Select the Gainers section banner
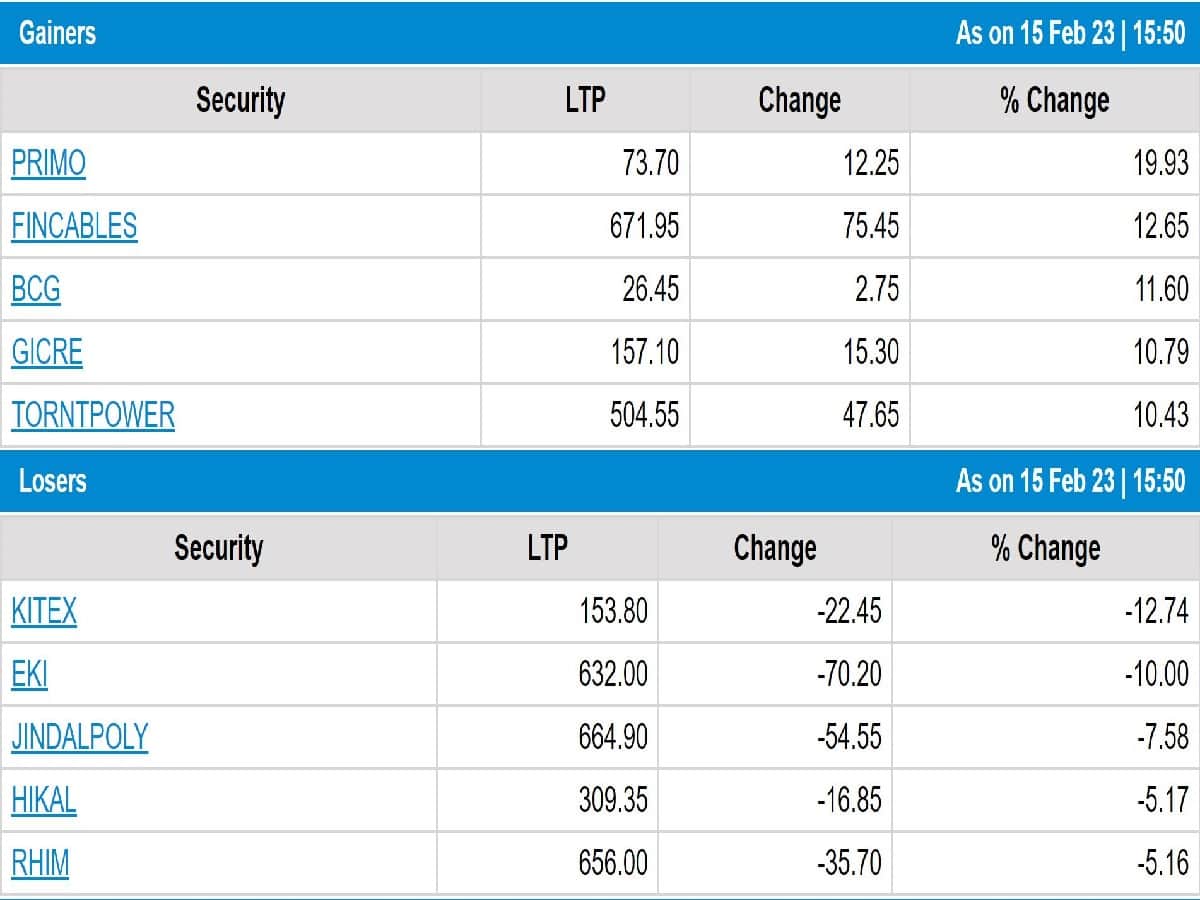Viewport: 1200px width, 900px height. tap(57, 33)
